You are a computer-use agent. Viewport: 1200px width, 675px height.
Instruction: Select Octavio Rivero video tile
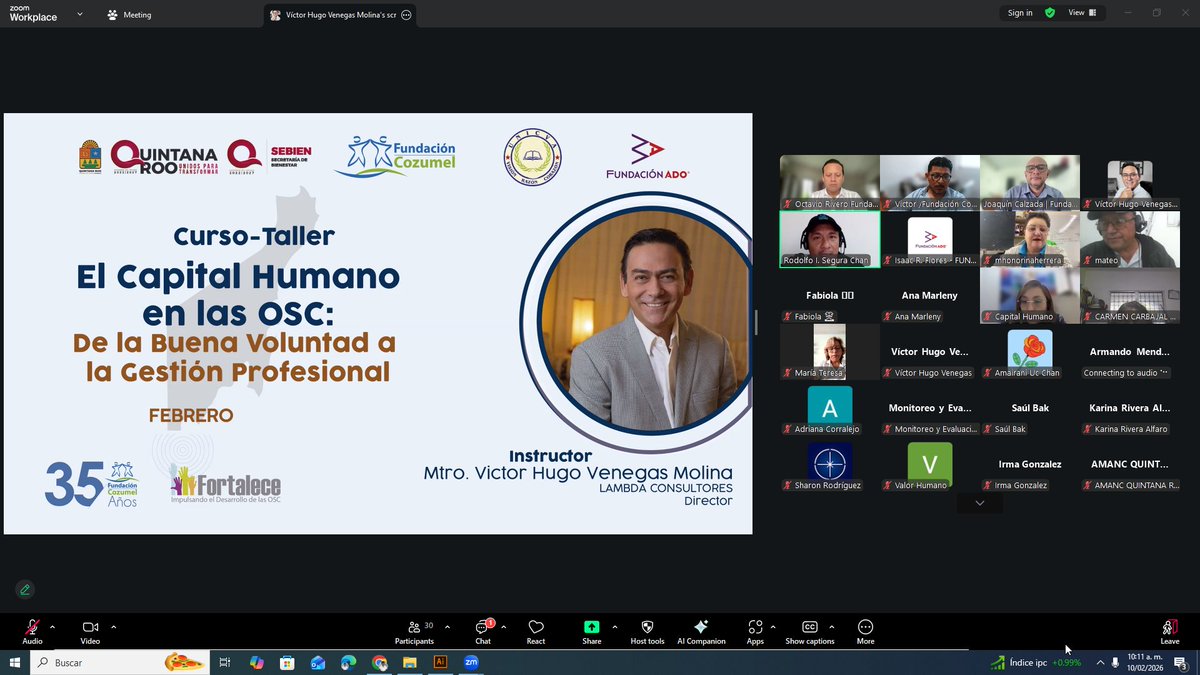830,183
